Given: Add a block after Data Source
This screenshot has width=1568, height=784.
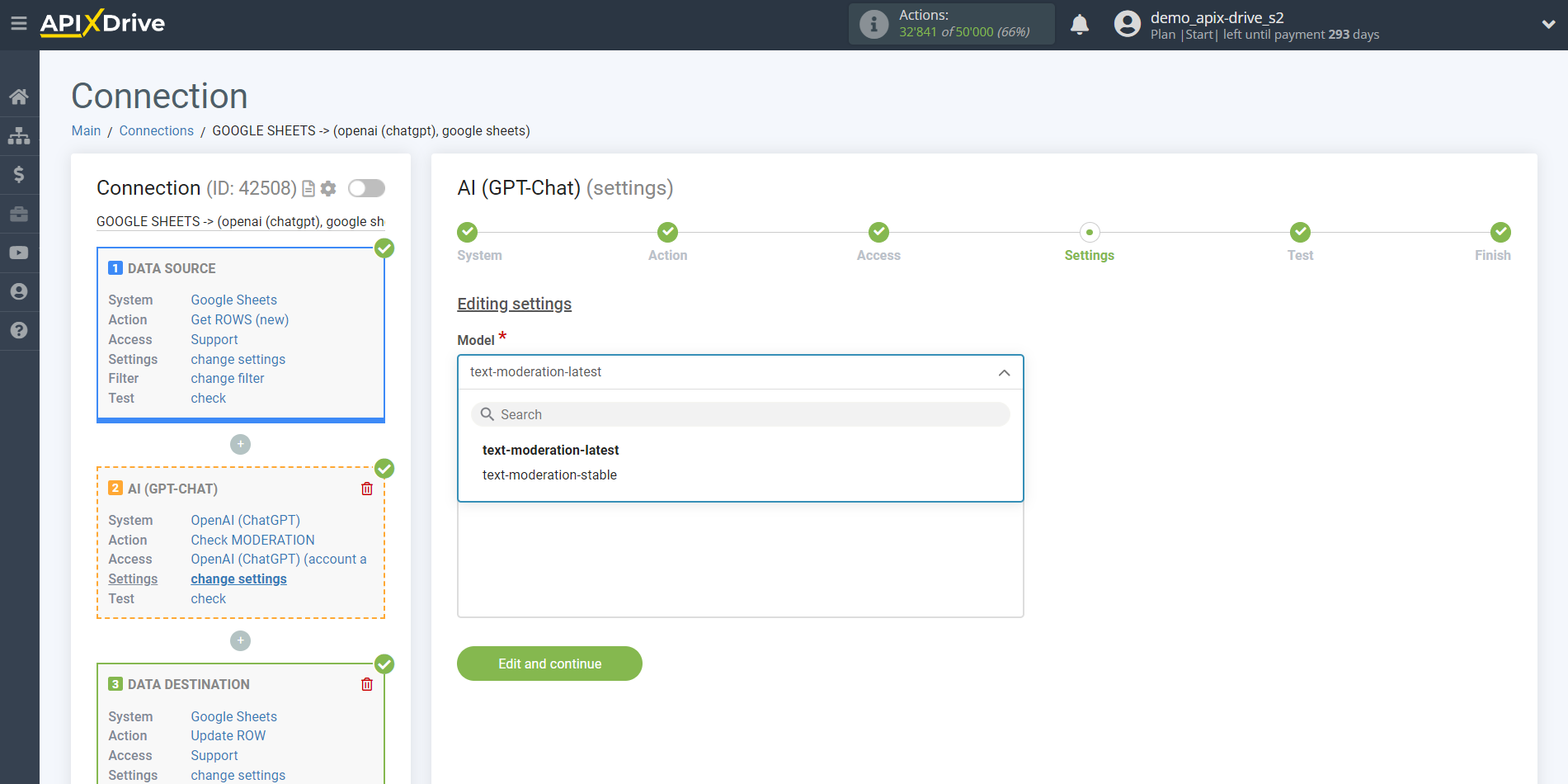Looking at the screenshot, I should (240, 444).
